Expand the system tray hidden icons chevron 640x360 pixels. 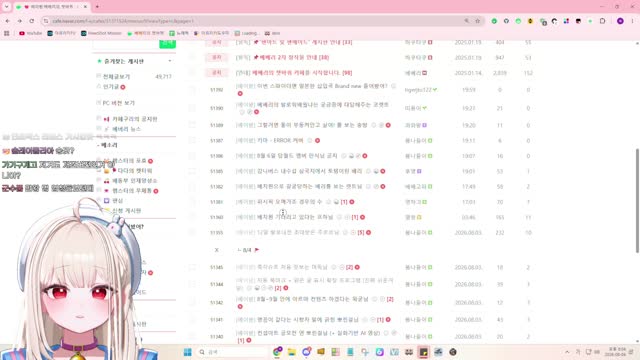click(x=567, y=352)
